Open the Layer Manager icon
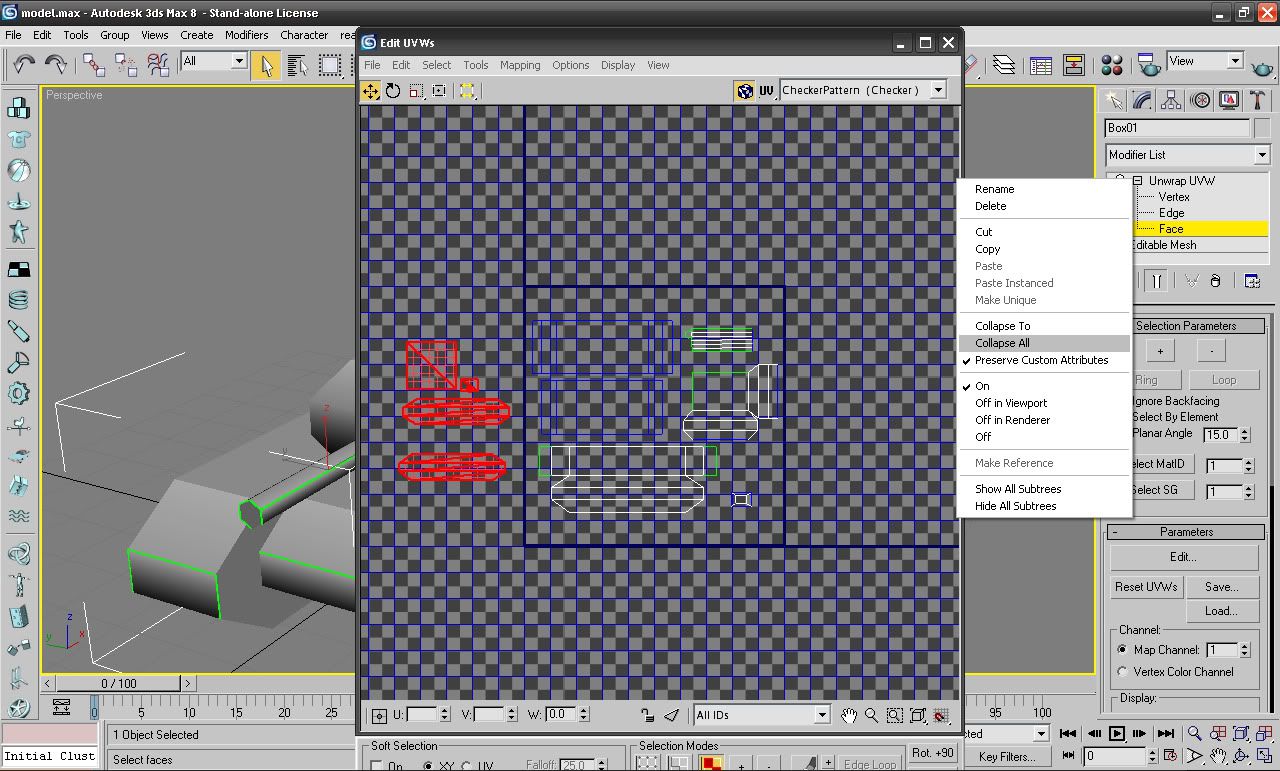Viewport: 1280px width, 771px height. [1004, 65]
